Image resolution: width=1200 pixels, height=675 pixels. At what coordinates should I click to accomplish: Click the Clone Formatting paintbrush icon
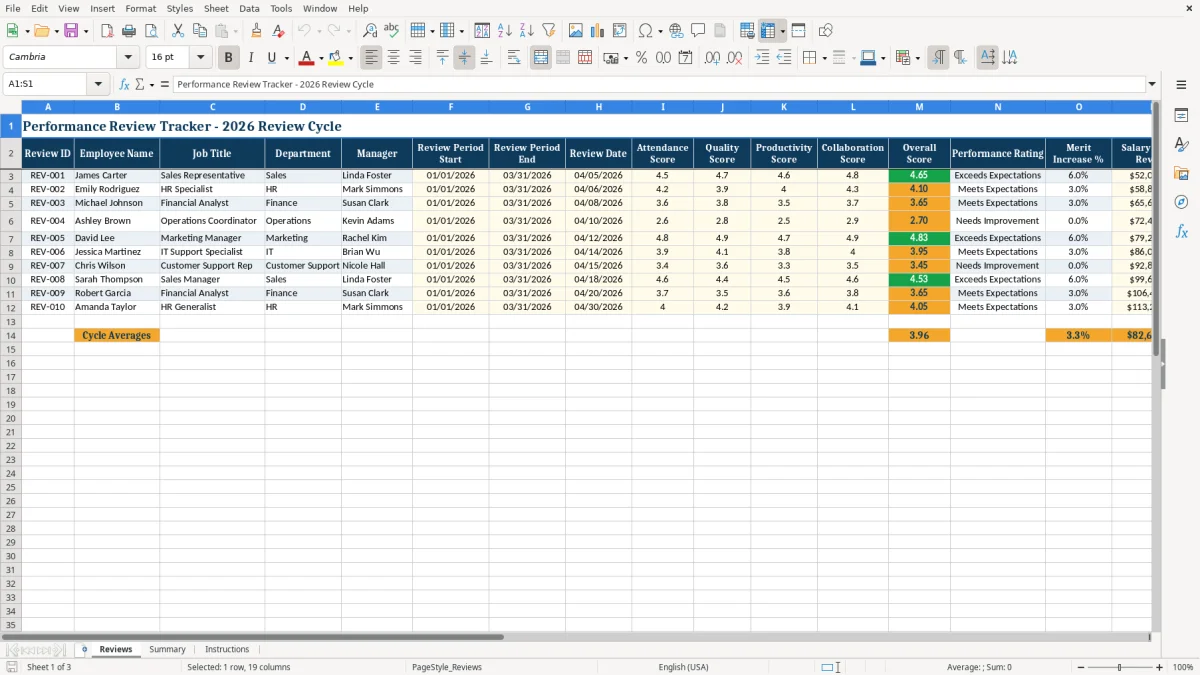coord(257,31)
